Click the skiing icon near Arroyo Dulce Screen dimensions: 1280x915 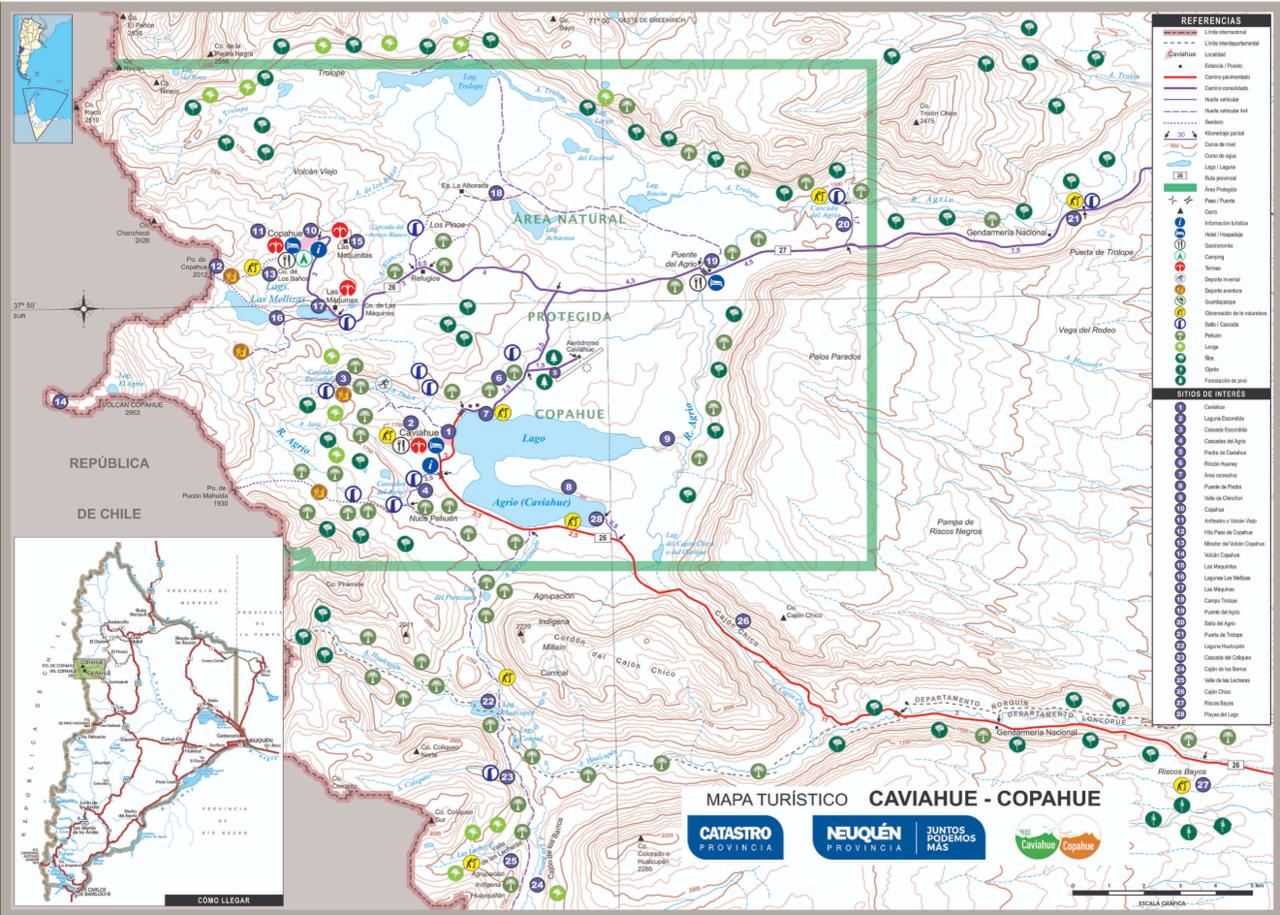tap(384, 385)
